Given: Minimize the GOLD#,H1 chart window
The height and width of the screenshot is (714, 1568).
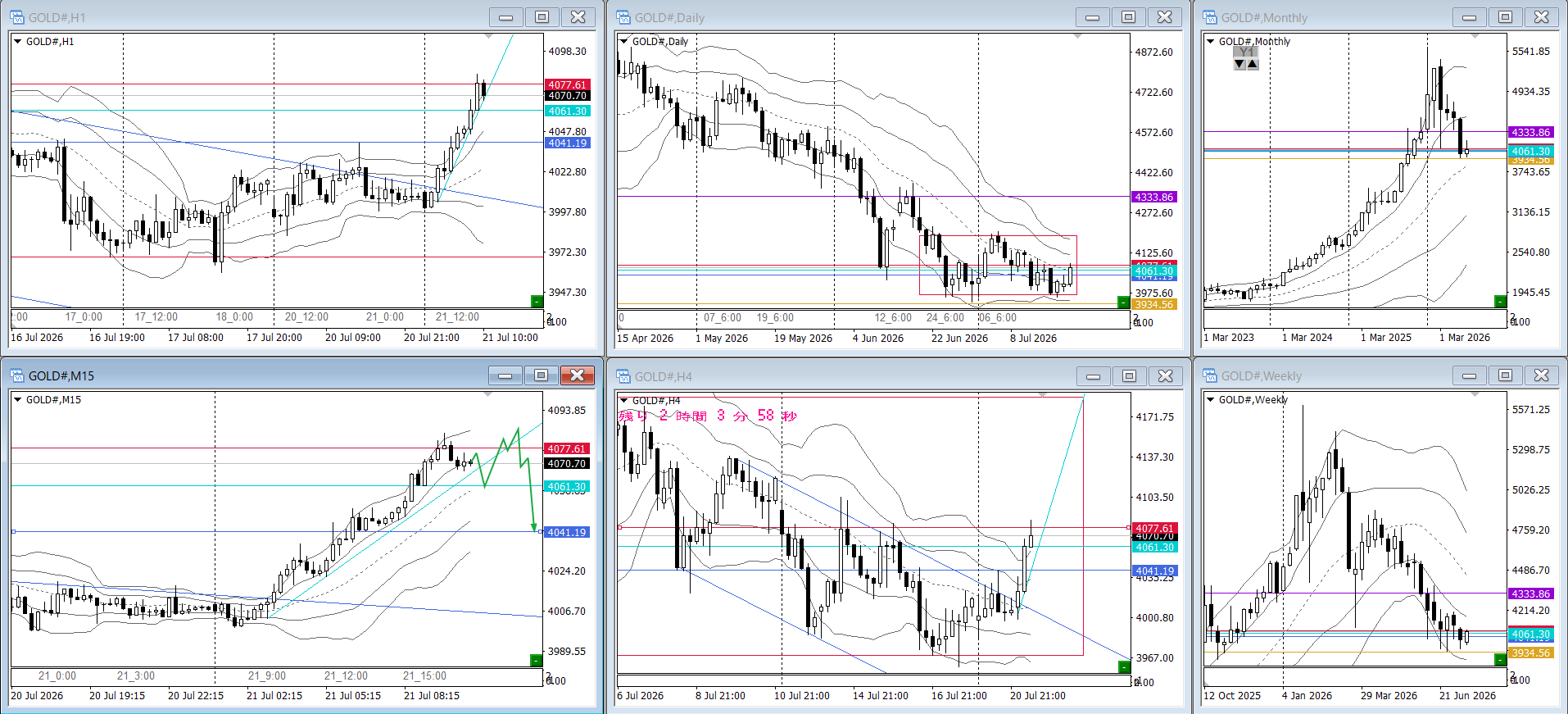Looking at the screenshot, I should click(505, 17).
